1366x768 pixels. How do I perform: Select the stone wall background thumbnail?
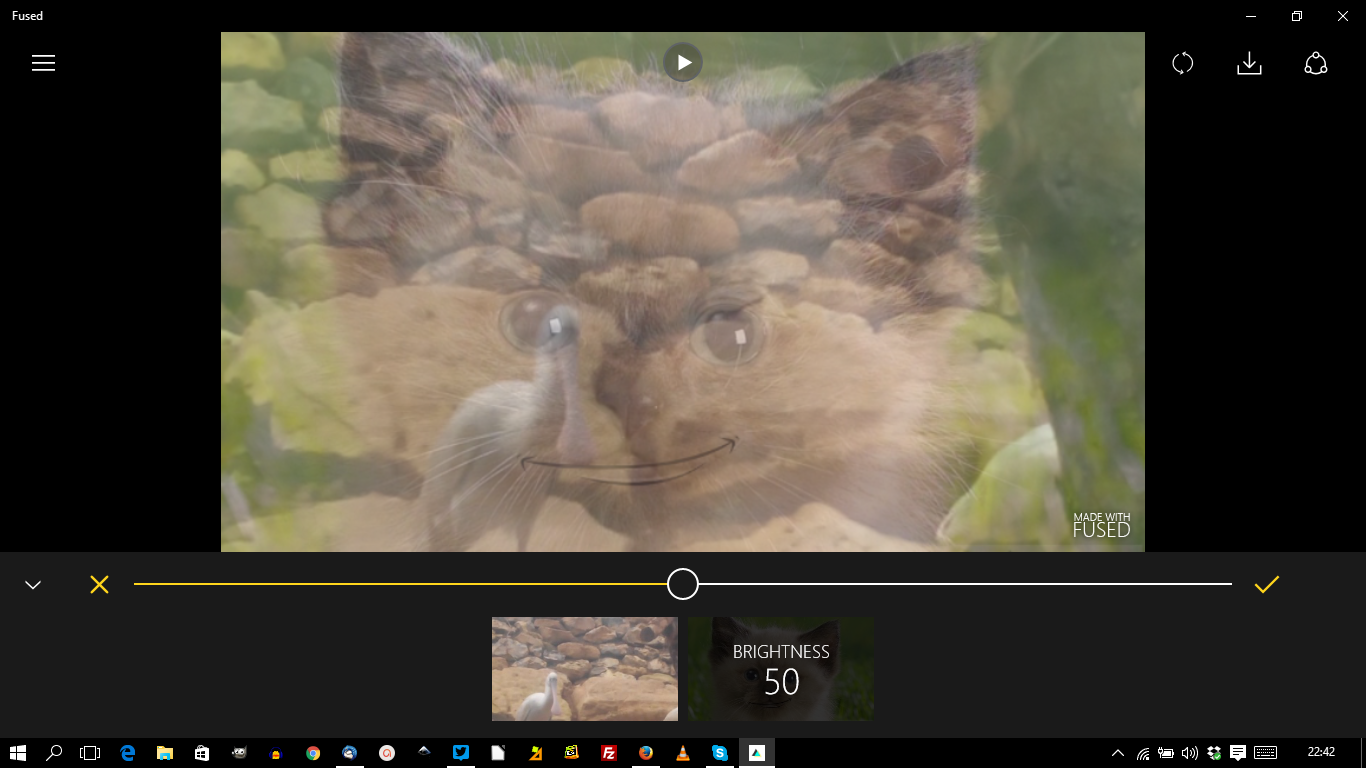click(585, 669)
